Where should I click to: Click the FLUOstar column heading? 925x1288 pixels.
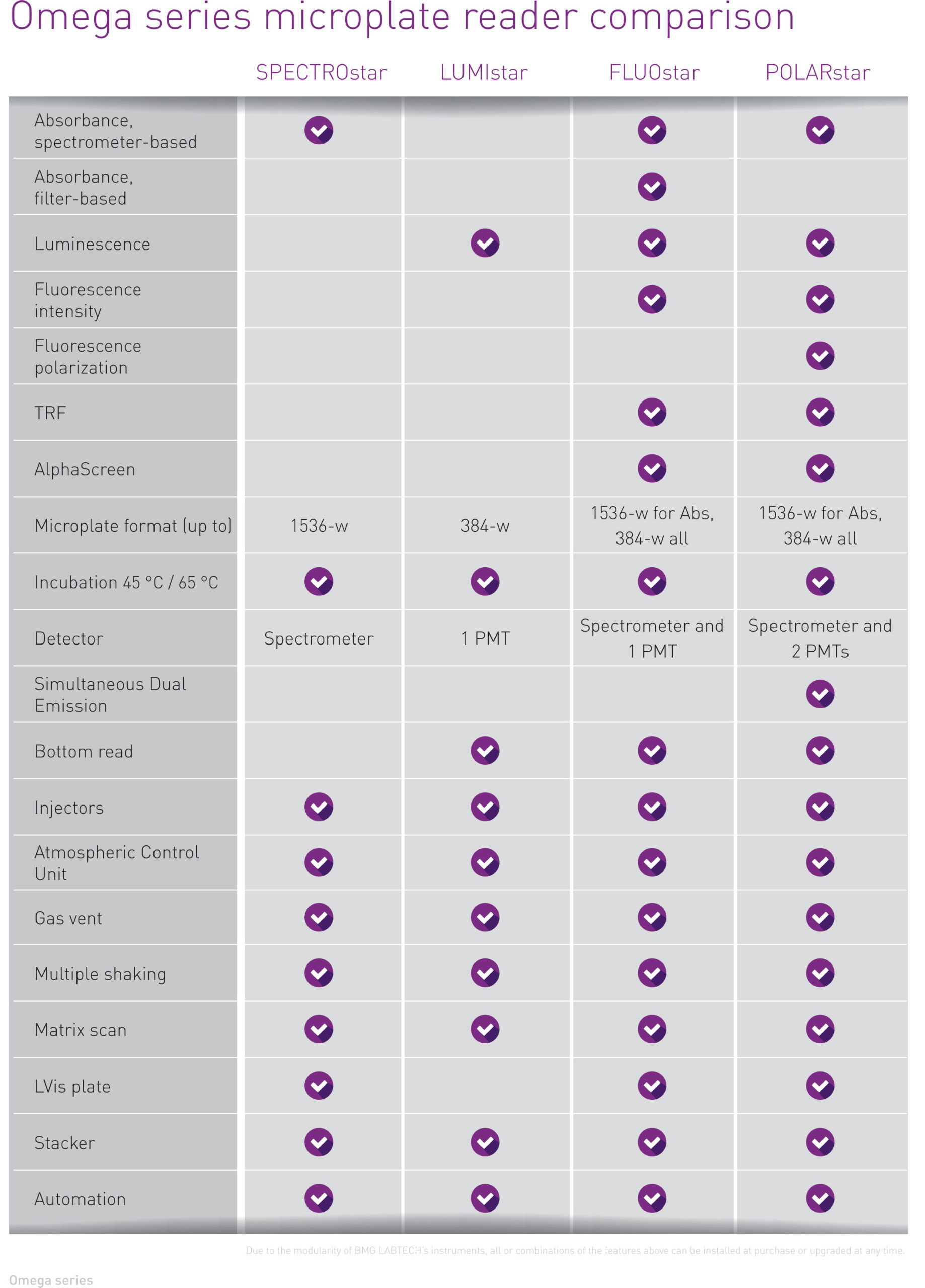click(x=654, y=72)
